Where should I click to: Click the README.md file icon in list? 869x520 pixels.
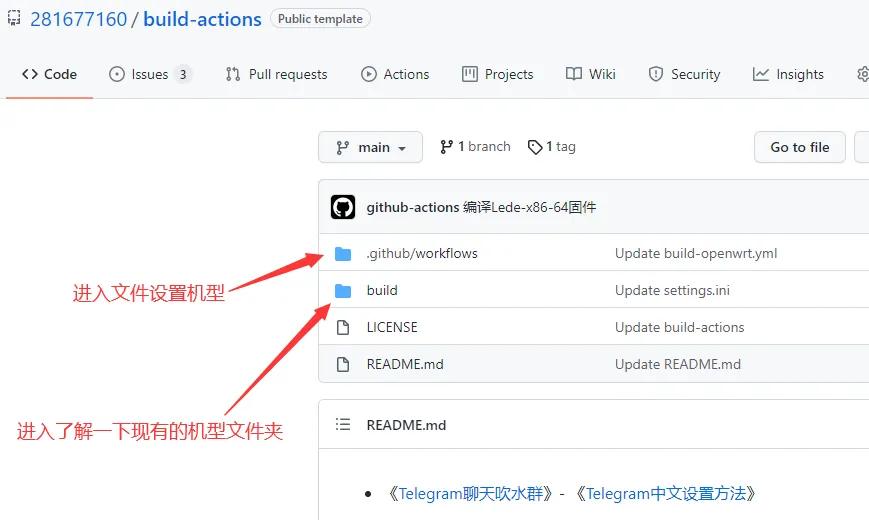(343, 365)
